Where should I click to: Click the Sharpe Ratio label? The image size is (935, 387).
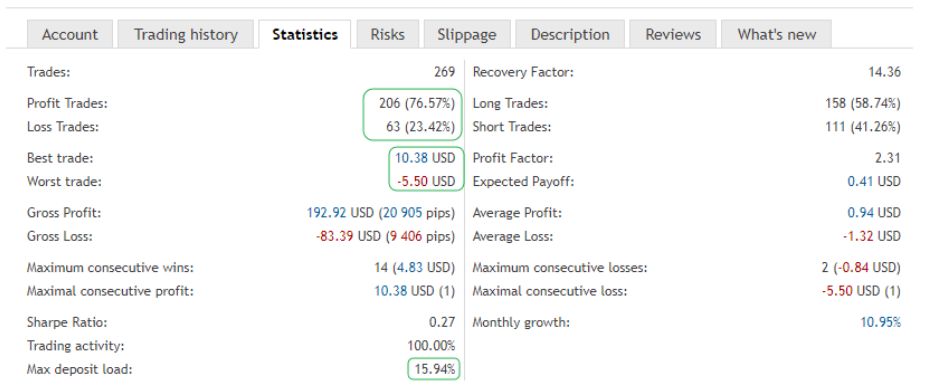67,323
